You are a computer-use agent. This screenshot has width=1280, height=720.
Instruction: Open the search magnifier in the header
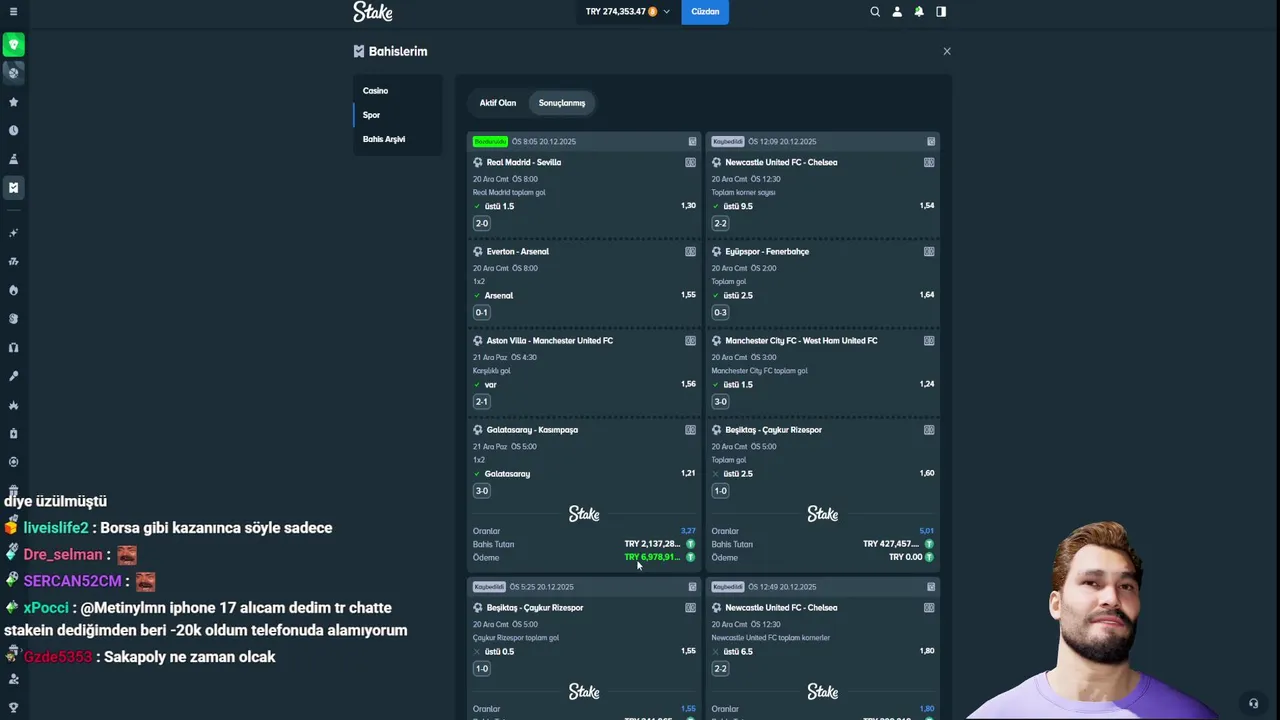tap(875, 12)
